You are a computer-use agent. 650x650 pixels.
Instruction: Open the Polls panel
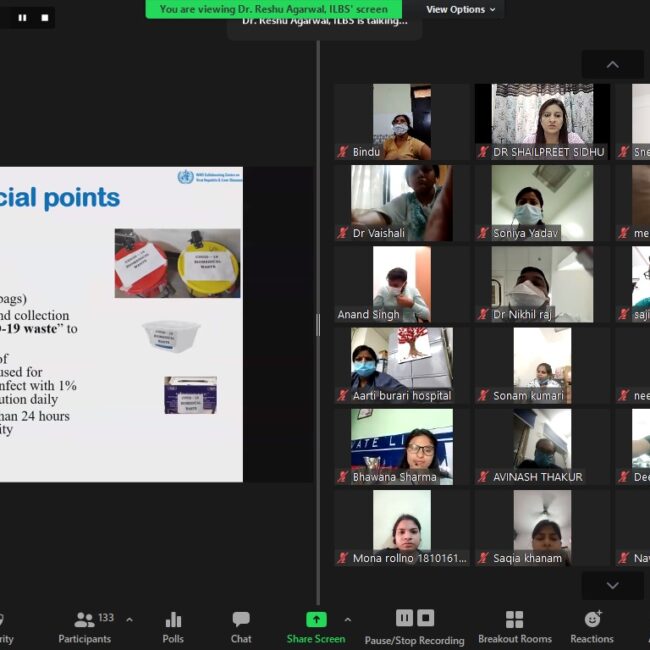click(173, 627)
